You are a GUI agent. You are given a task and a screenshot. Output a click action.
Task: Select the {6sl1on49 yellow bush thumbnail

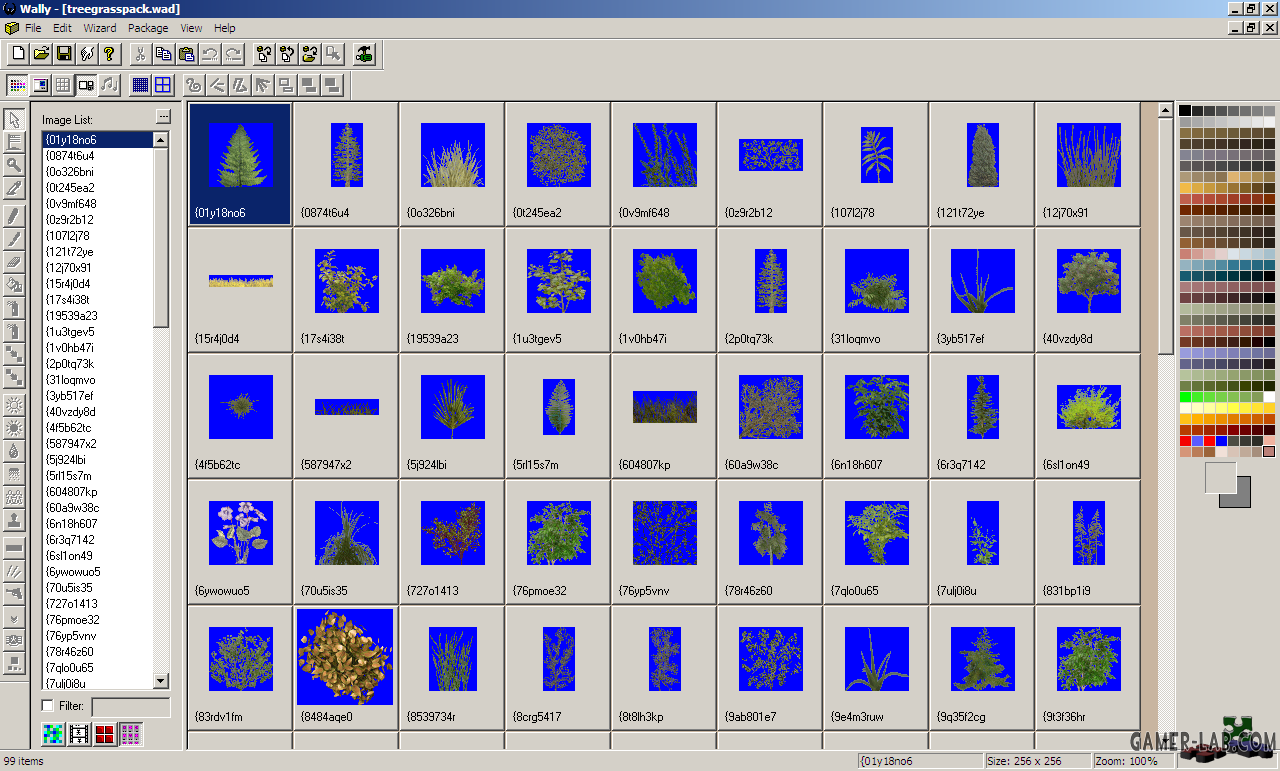click(1088, 415)
